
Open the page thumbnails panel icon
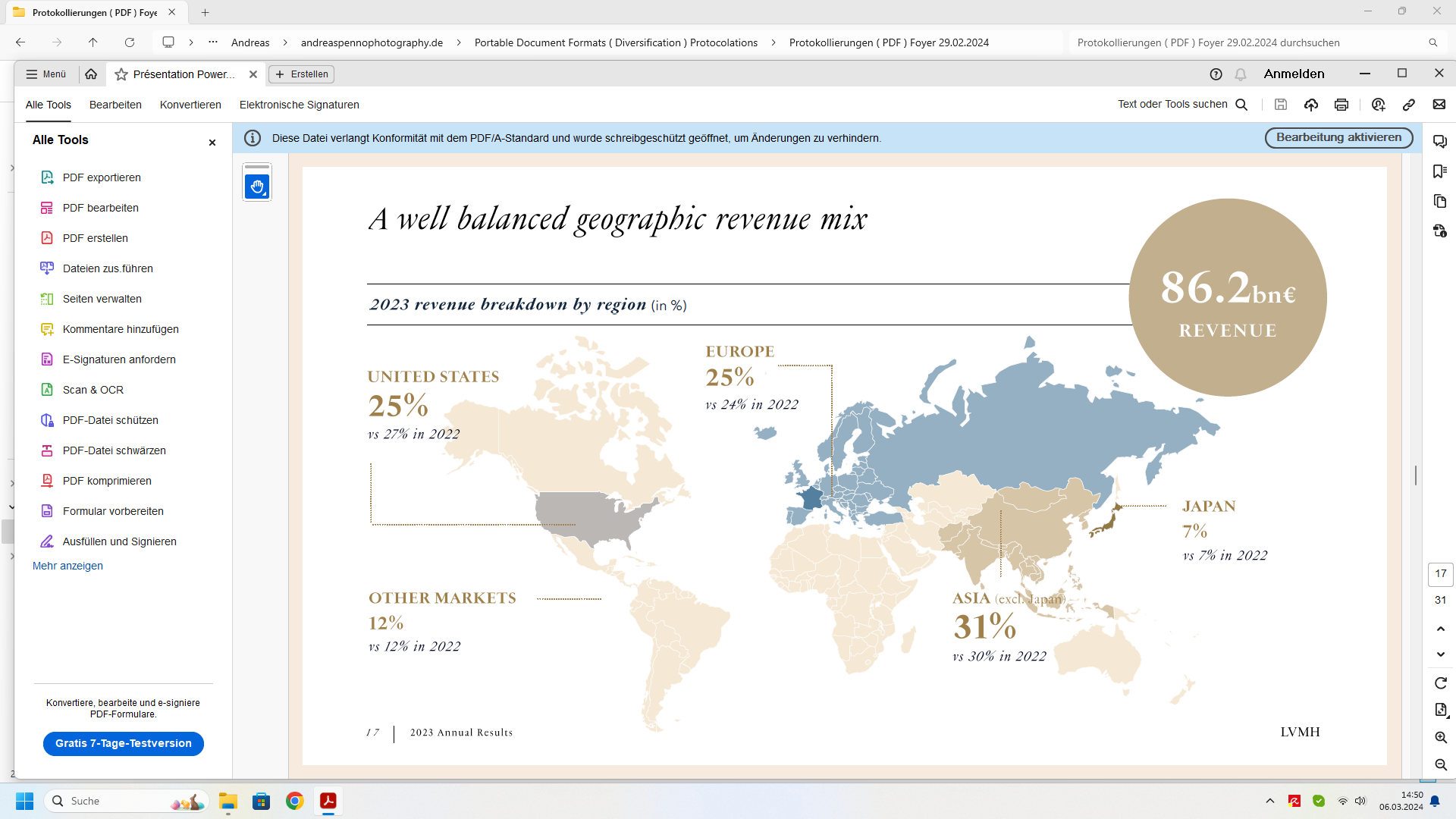click(x=1440, y=201)
